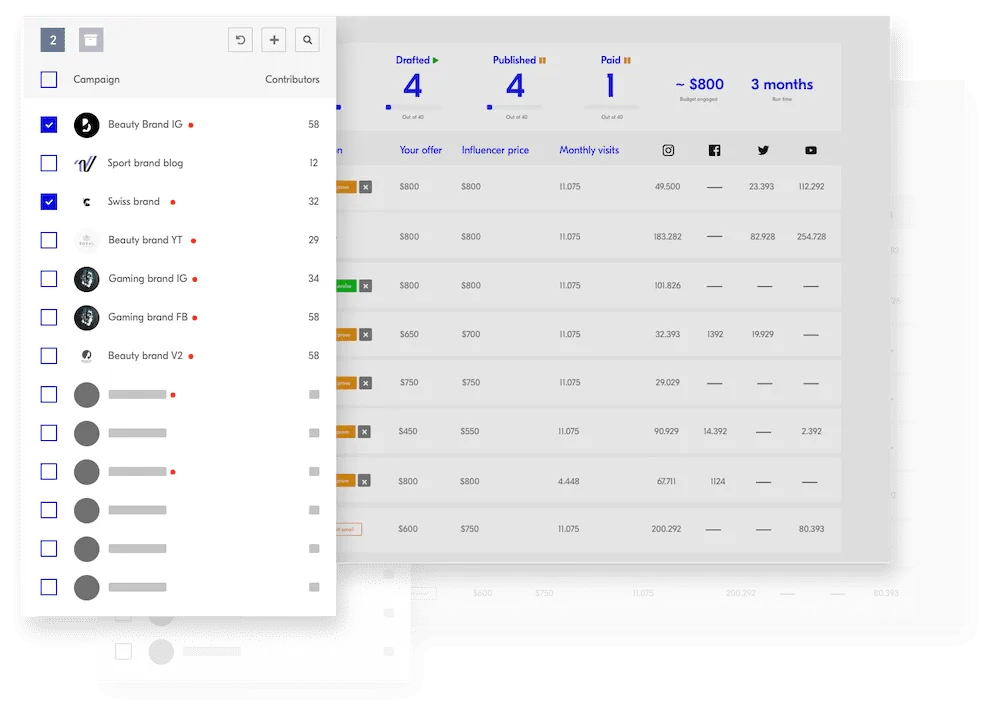Uncheck the Beauty Brand IG checkbox
The height and width of the screenshot is (722, 1000).
(49, 125)
